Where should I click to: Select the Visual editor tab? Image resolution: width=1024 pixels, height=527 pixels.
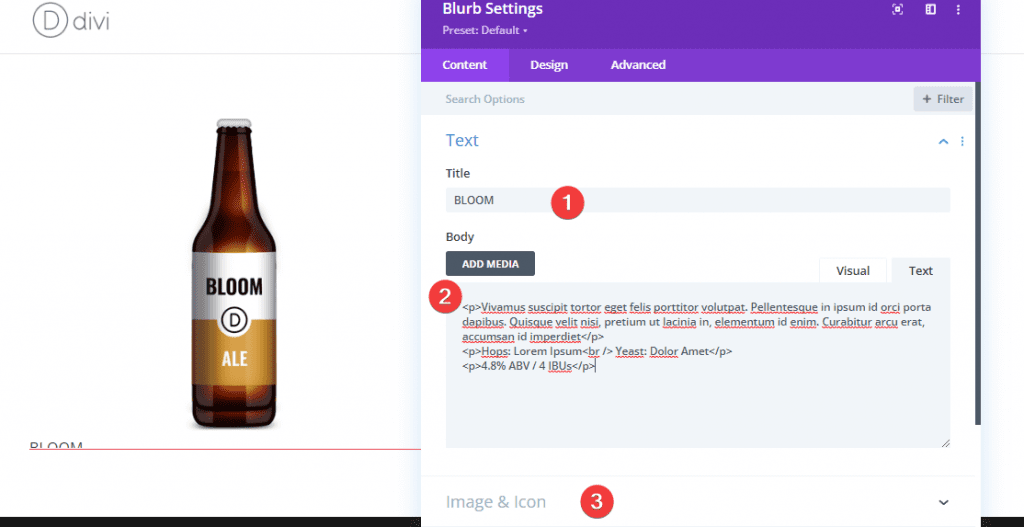tap(853, 270)
